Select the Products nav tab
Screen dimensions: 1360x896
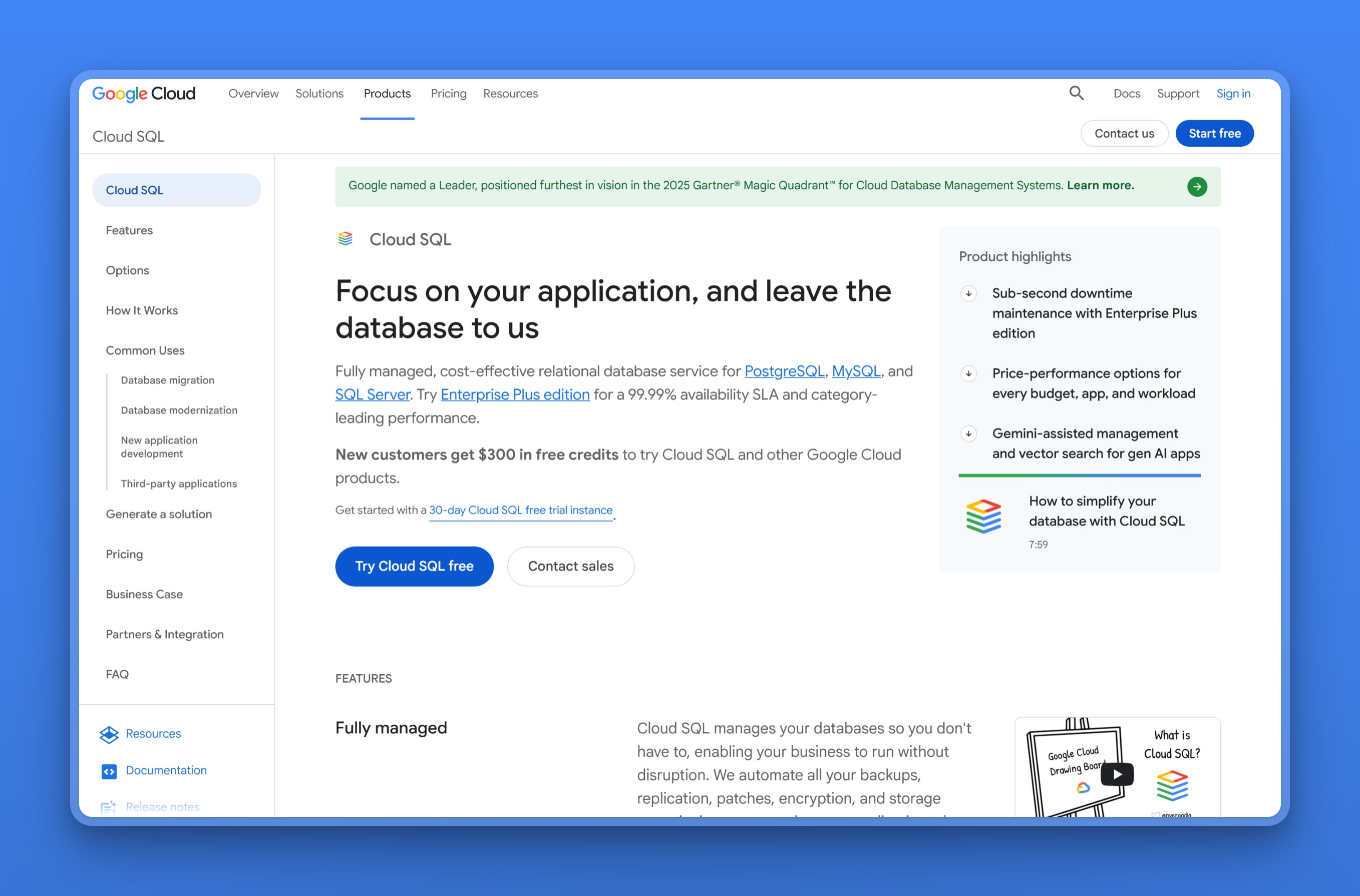click(x=387, y=93)
